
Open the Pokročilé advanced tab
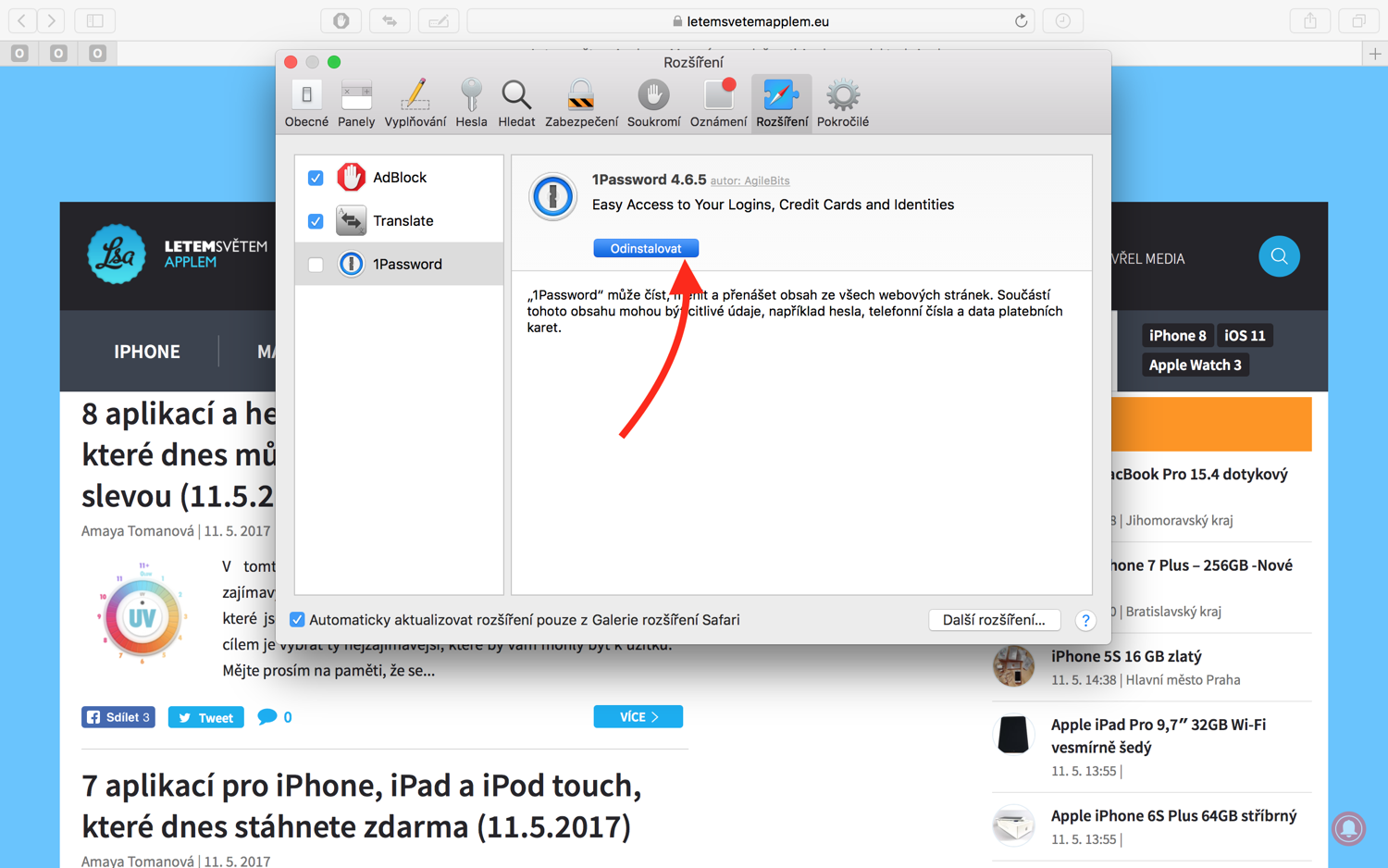click(x=842, y=104)
